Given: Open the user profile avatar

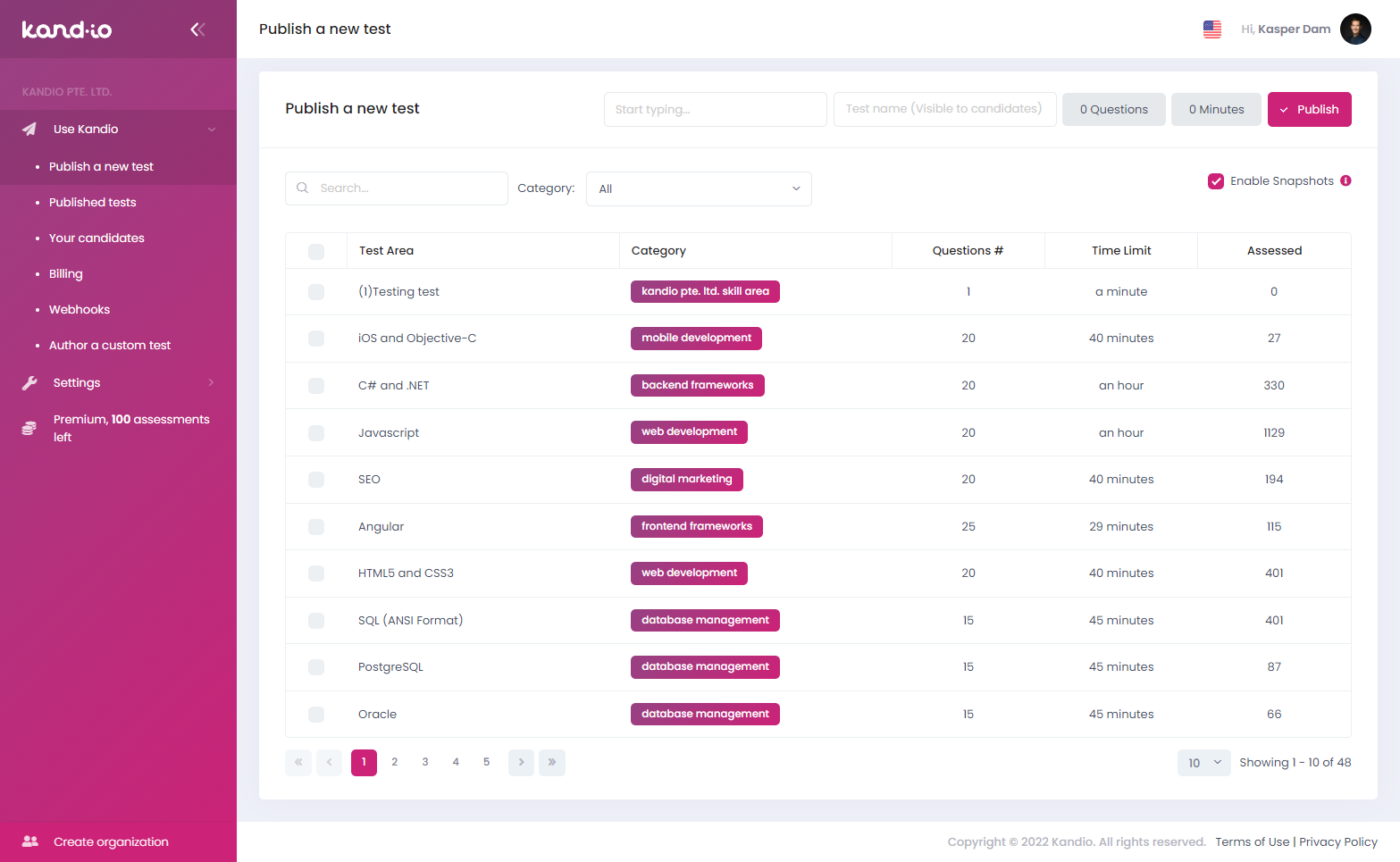Looking at the screenshot, I should point(1354,29).
